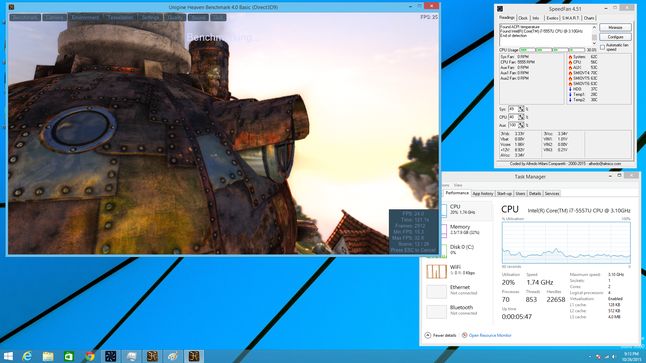
Task: Open green Windows Store taskbar icon
Action: point(69,356)
